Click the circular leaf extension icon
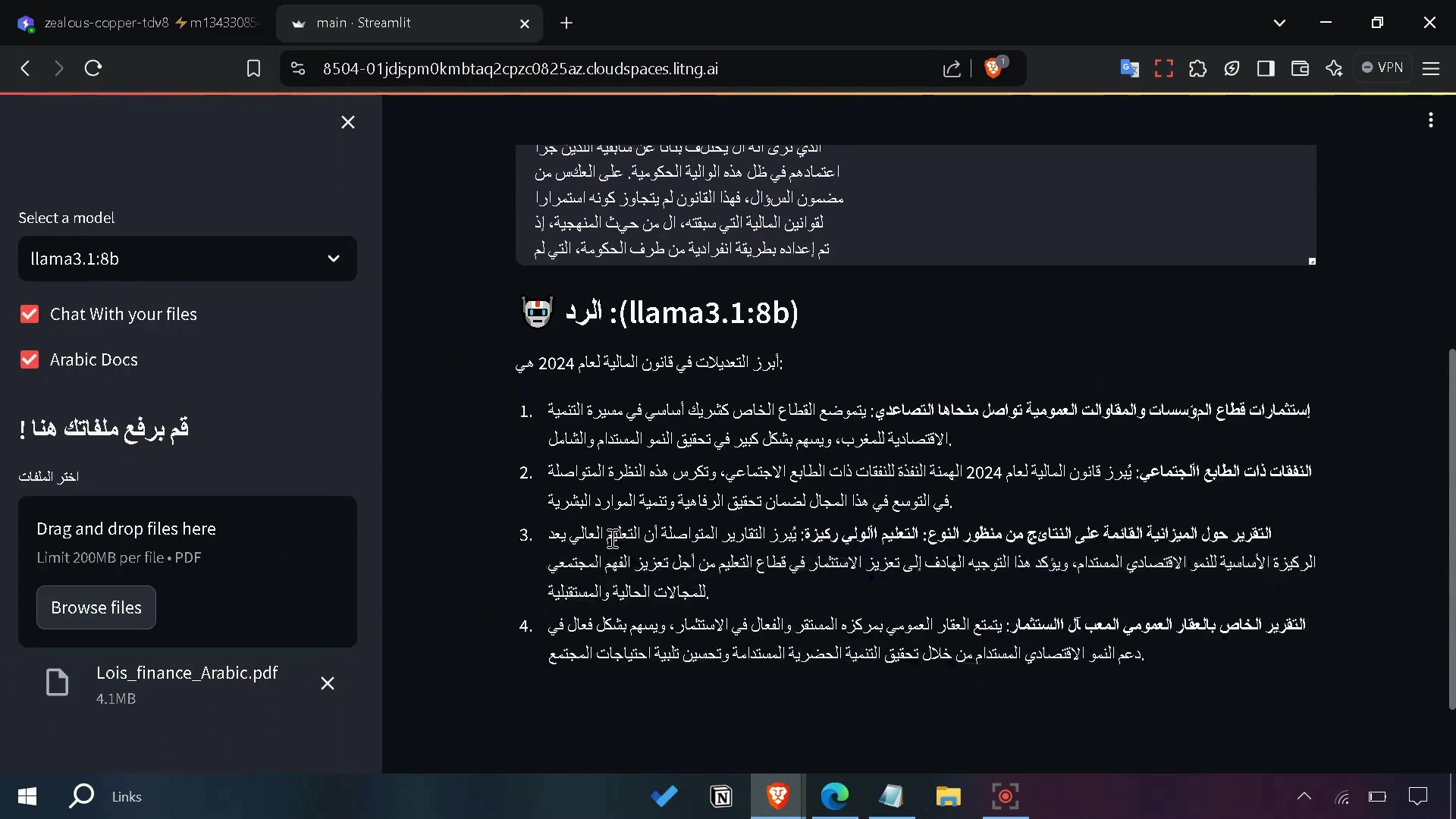 click(x=1232, y=68)
